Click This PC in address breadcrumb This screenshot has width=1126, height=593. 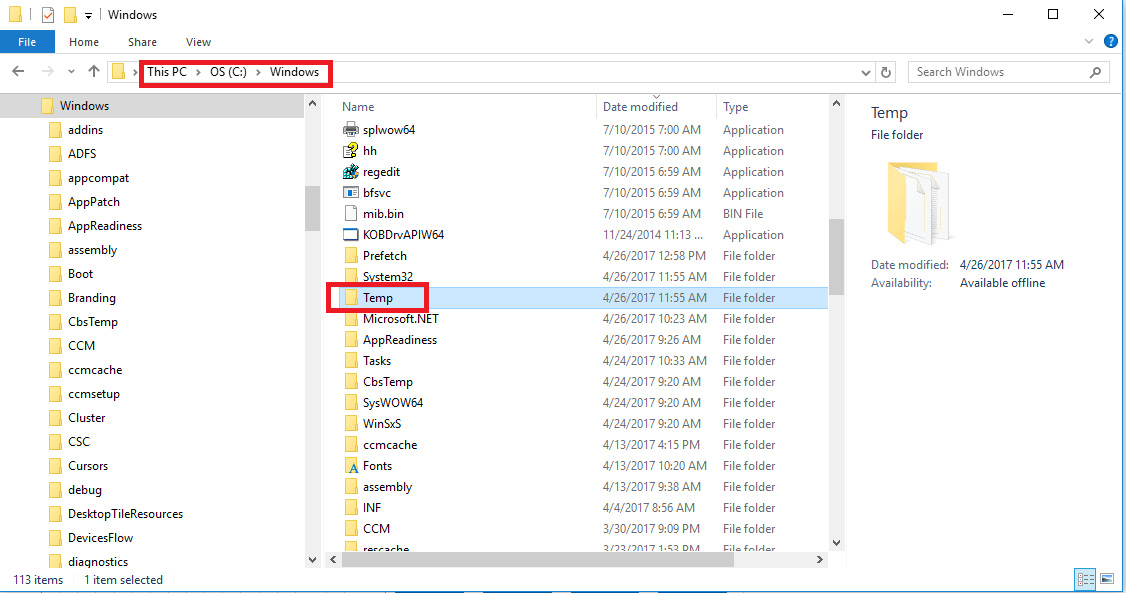pos(167,72)
